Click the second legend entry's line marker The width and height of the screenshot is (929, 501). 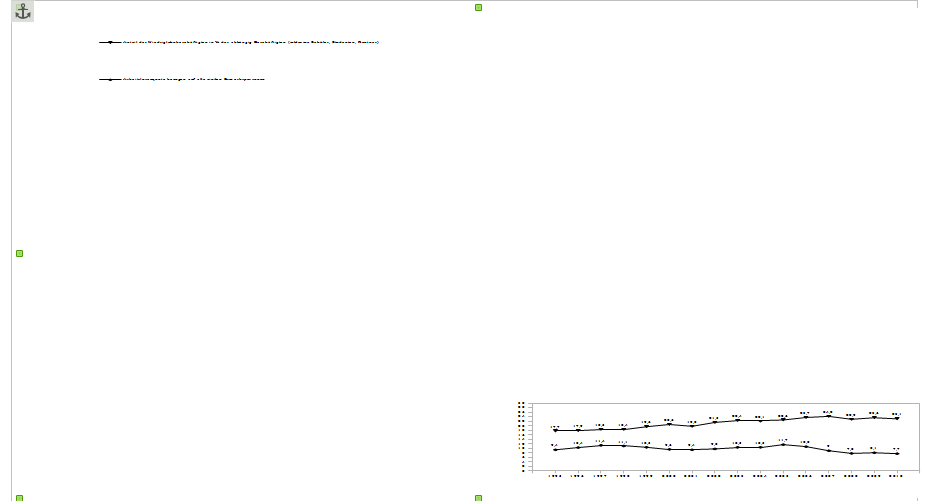[x=109, y=79]
